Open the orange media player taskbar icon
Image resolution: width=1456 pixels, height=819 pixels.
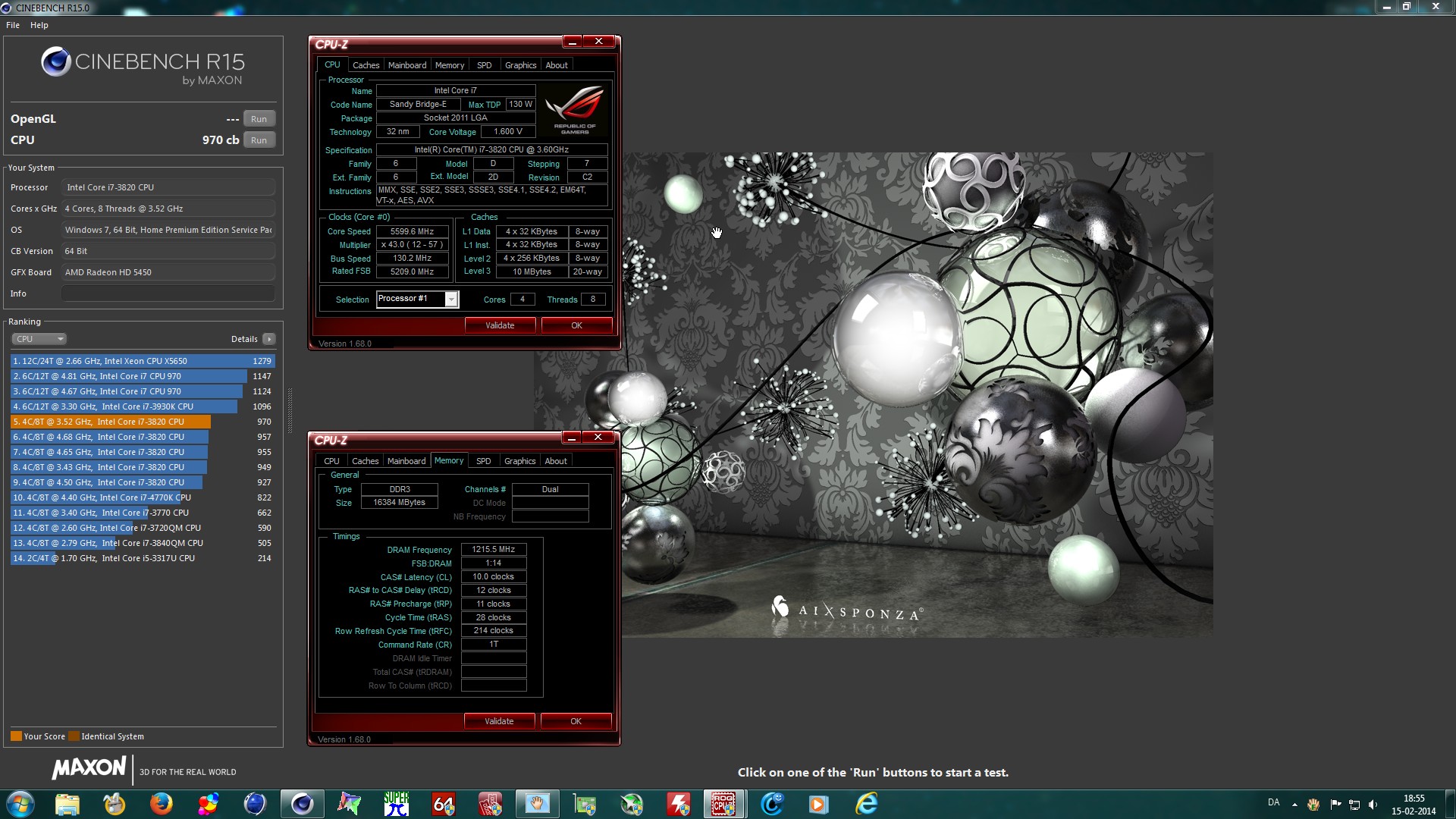point(819,804)
